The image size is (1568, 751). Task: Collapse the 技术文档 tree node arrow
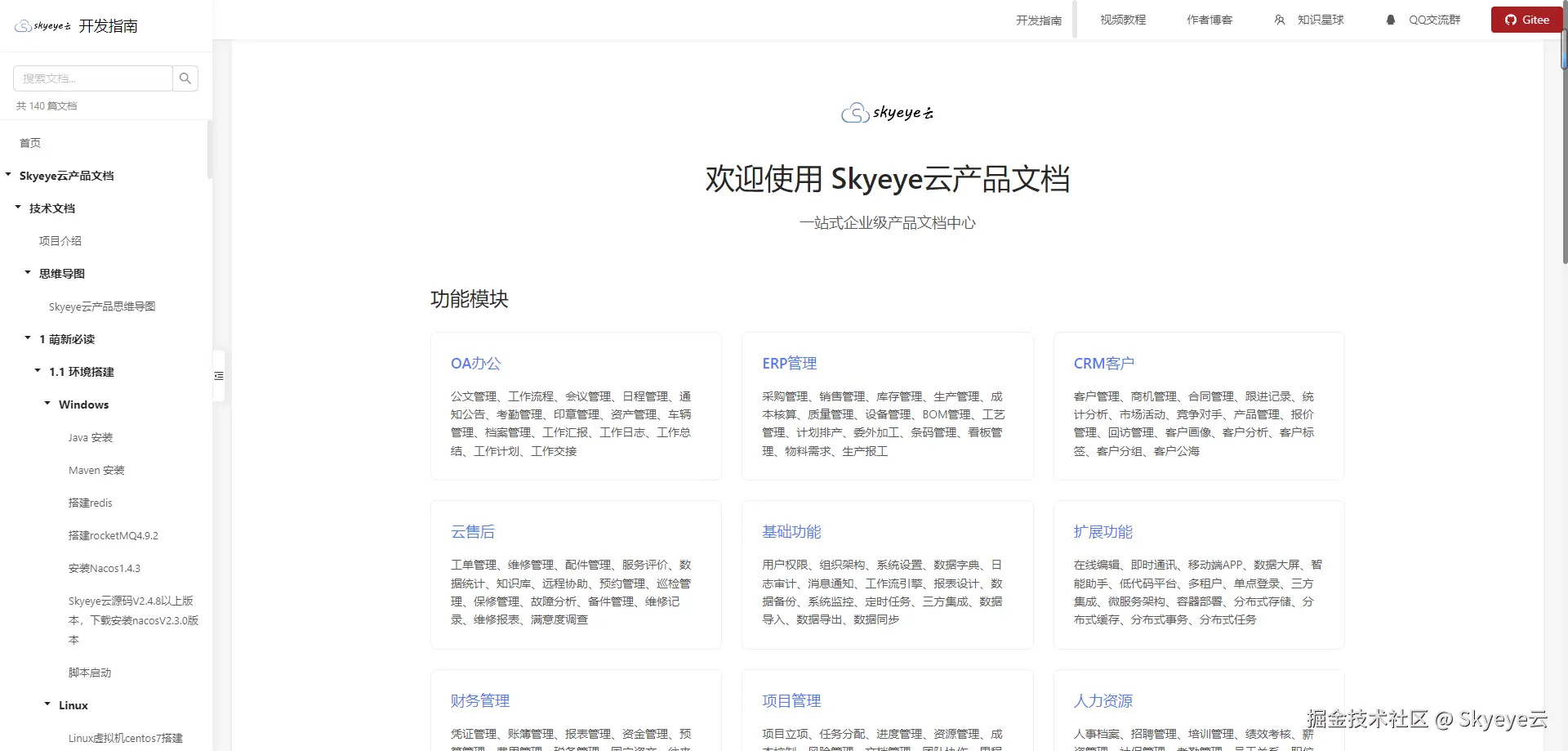click(18, 208)
